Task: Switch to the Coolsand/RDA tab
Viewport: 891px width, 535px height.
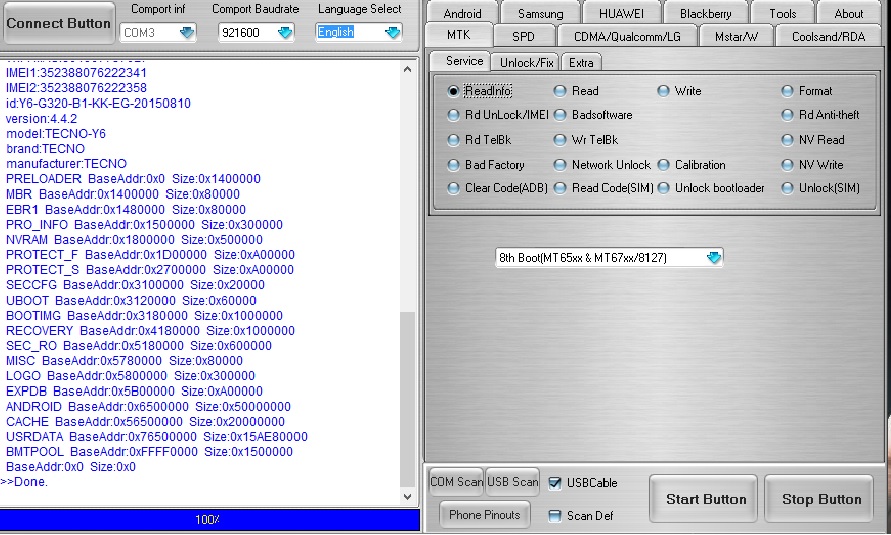Action: coord(828,36)
